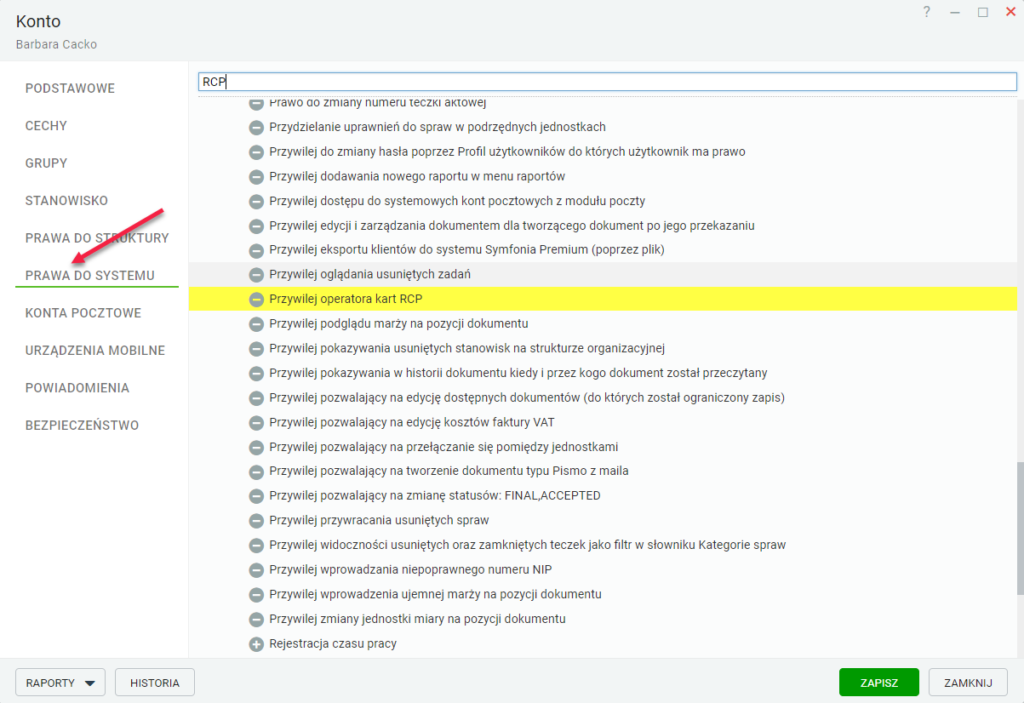Switch to the CECHY tab

(x=46, y=125)
